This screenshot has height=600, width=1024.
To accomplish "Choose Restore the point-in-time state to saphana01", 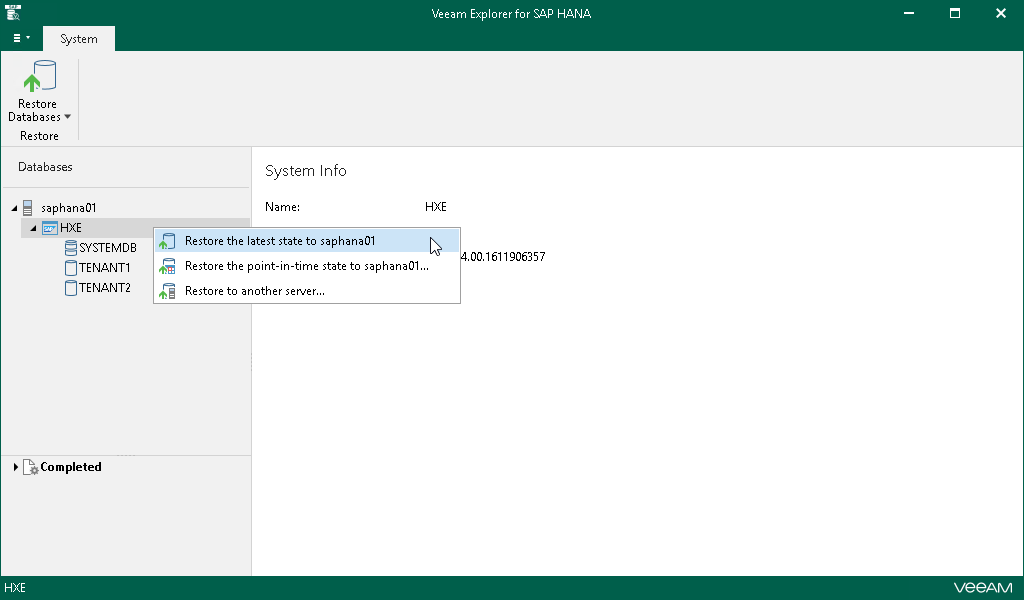I will 307,266.
